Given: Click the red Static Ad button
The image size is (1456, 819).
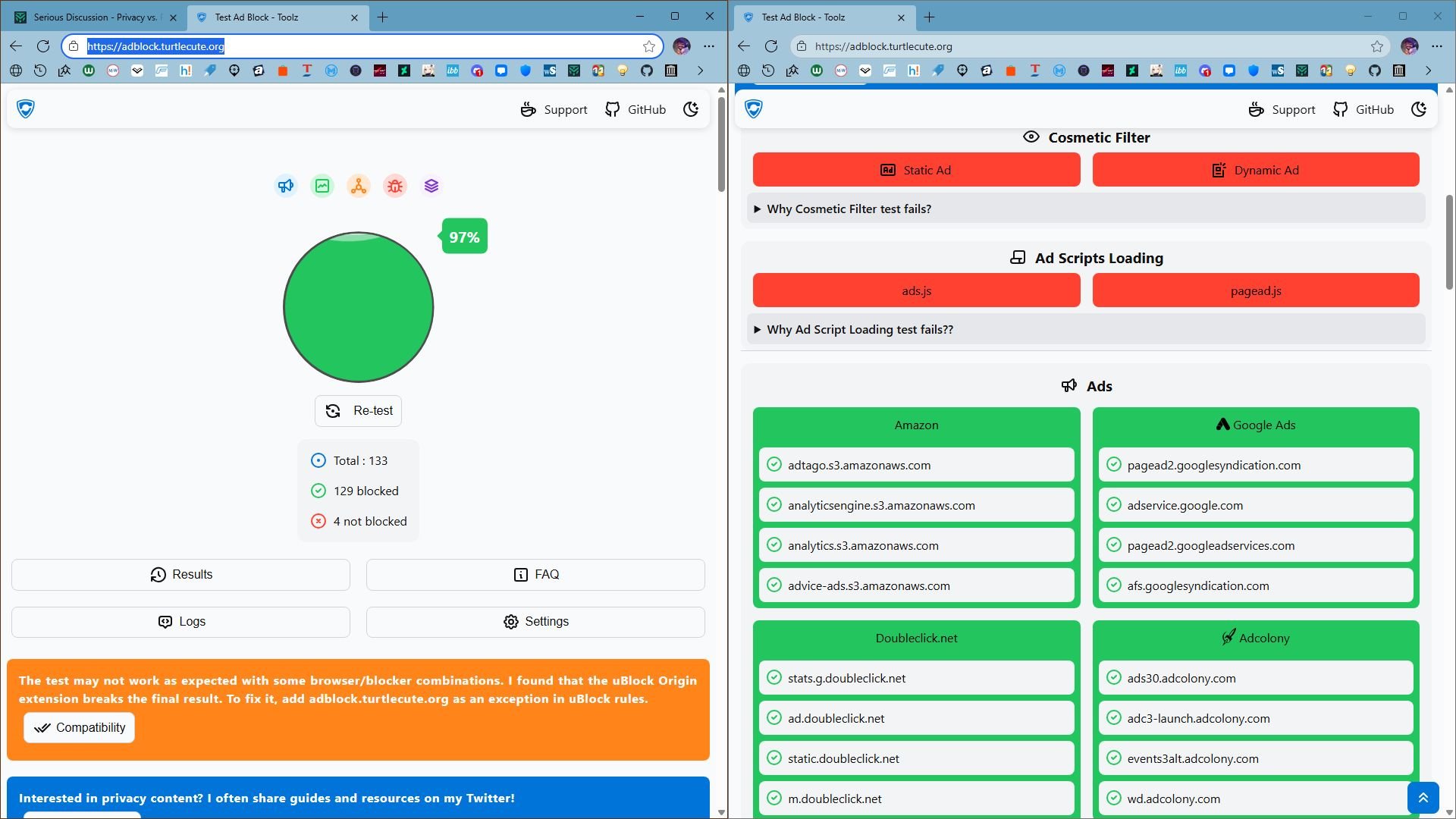Looking at the screenshot, I should click(916, 170).
